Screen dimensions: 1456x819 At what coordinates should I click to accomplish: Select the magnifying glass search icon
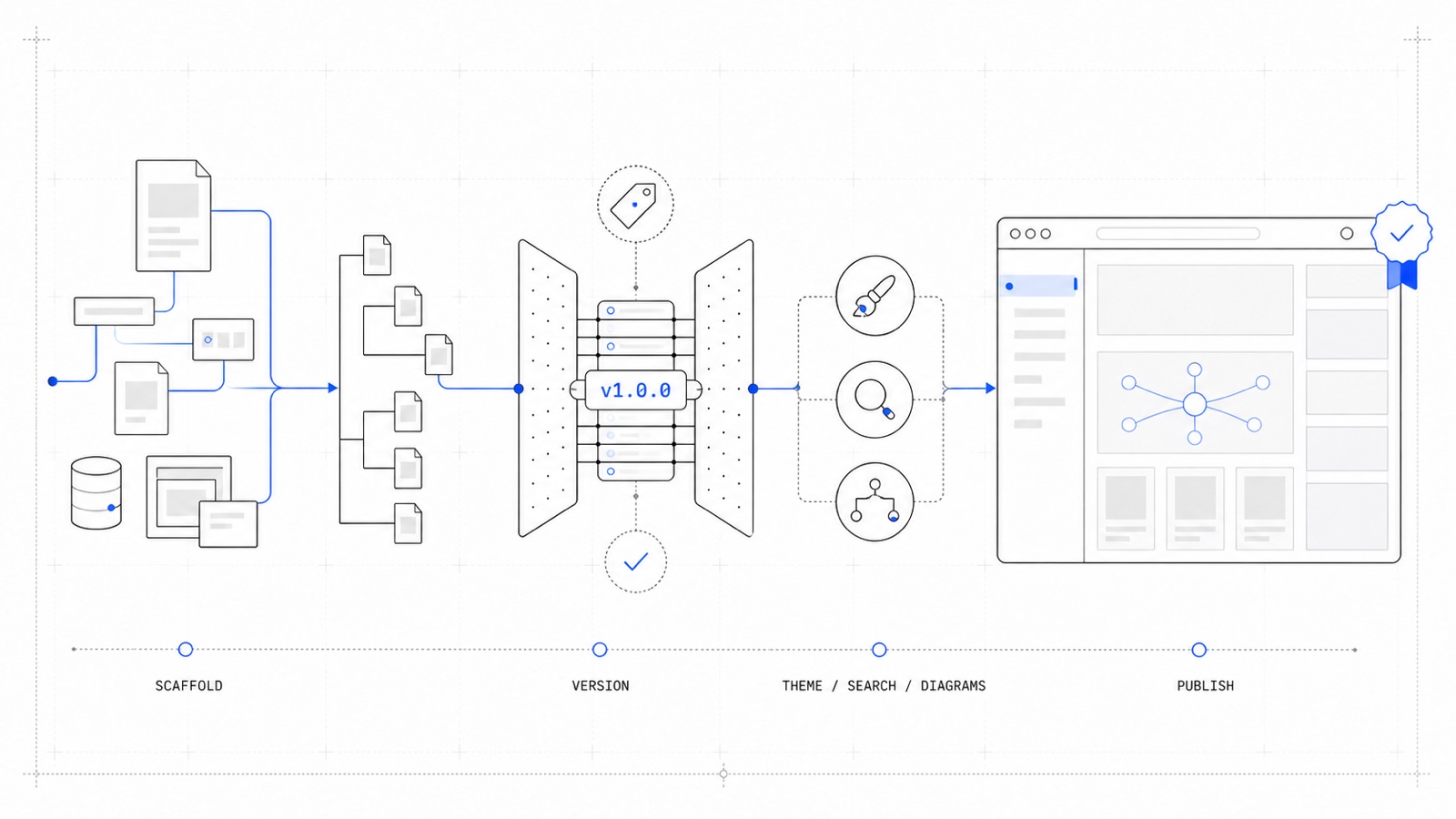point(875,399)
